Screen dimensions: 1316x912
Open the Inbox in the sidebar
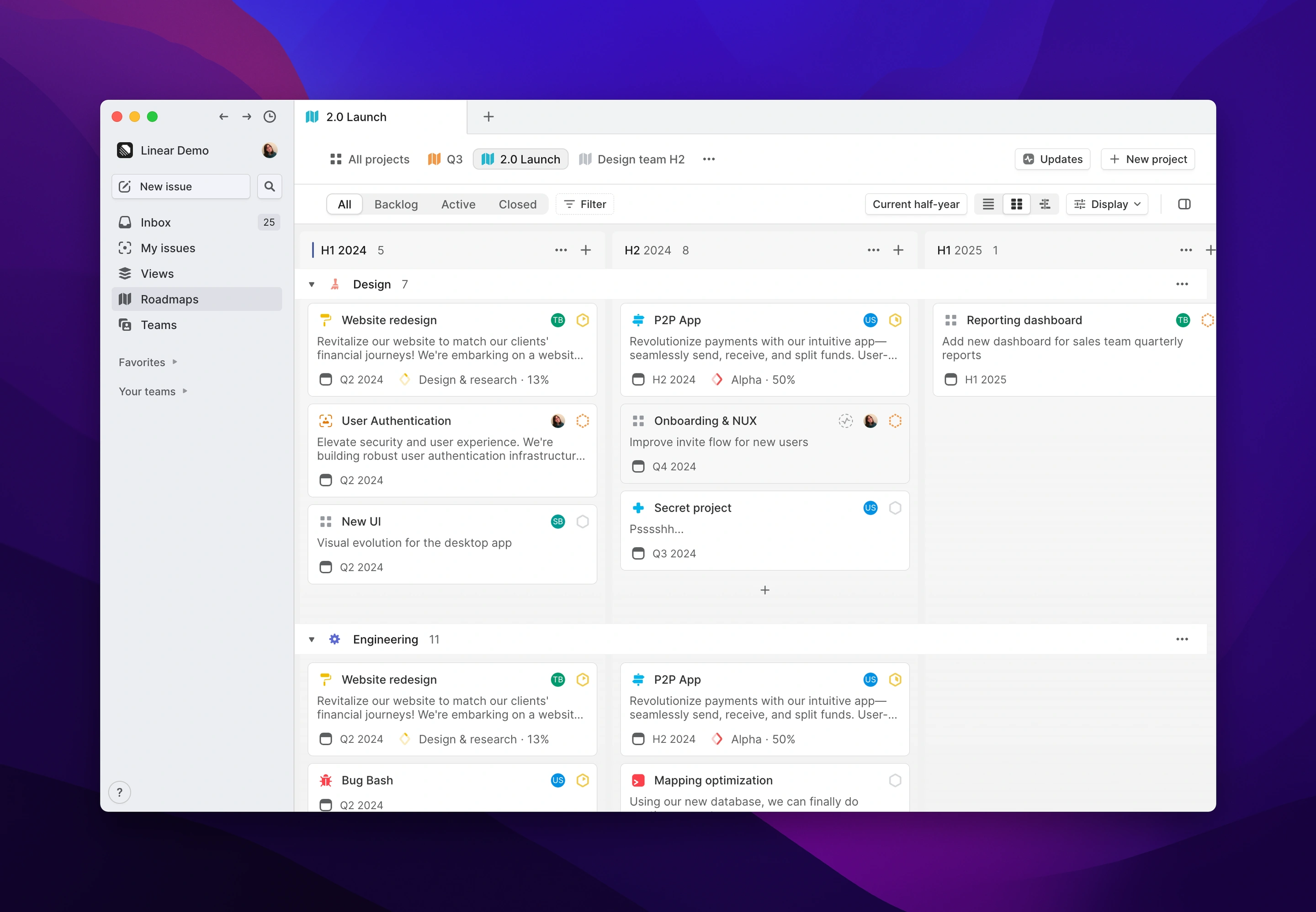197,222
